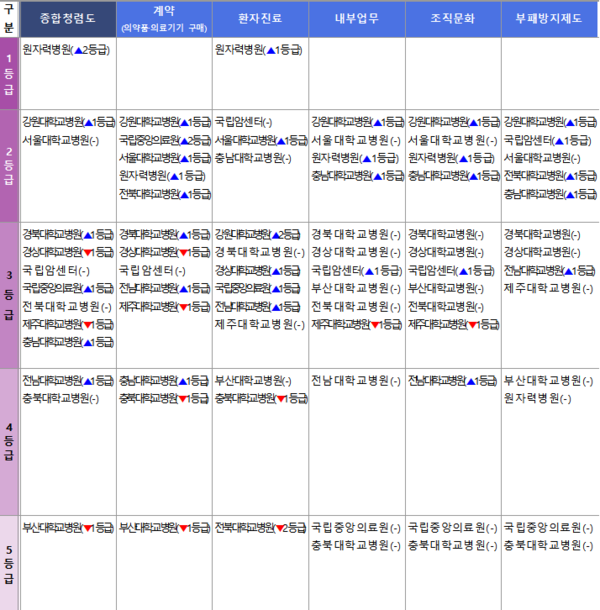
Task: Click 충남대학교병원(▲1등급) in 부패방지제도 column
Action: [x=550, y=194]
